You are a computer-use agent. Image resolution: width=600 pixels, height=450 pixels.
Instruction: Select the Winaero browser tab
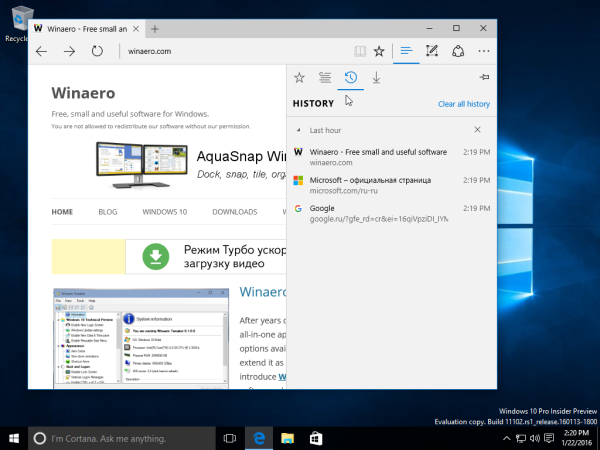coord(86,29)
